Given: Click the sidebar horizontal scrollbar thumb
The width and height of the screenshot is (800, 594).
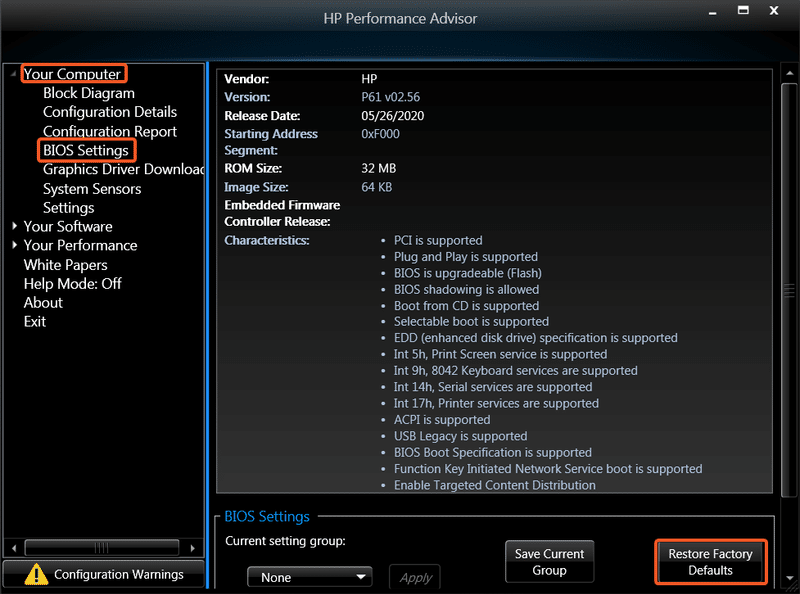Looking at the screenshot, I should click(x=102, y=548).
